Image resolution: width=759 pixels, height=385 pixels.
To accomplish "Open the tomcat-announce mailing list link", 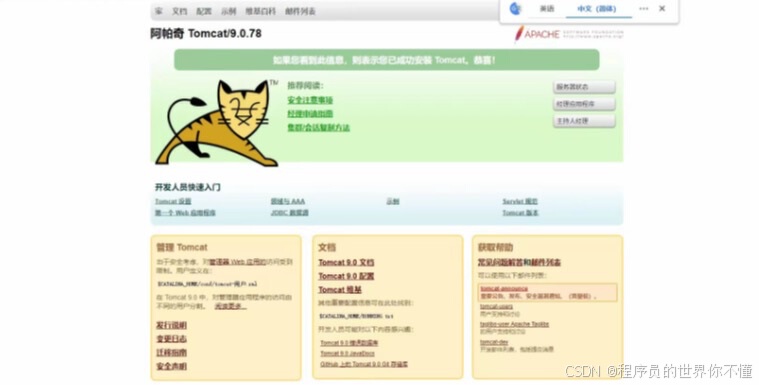I will [x=504, y=289].
